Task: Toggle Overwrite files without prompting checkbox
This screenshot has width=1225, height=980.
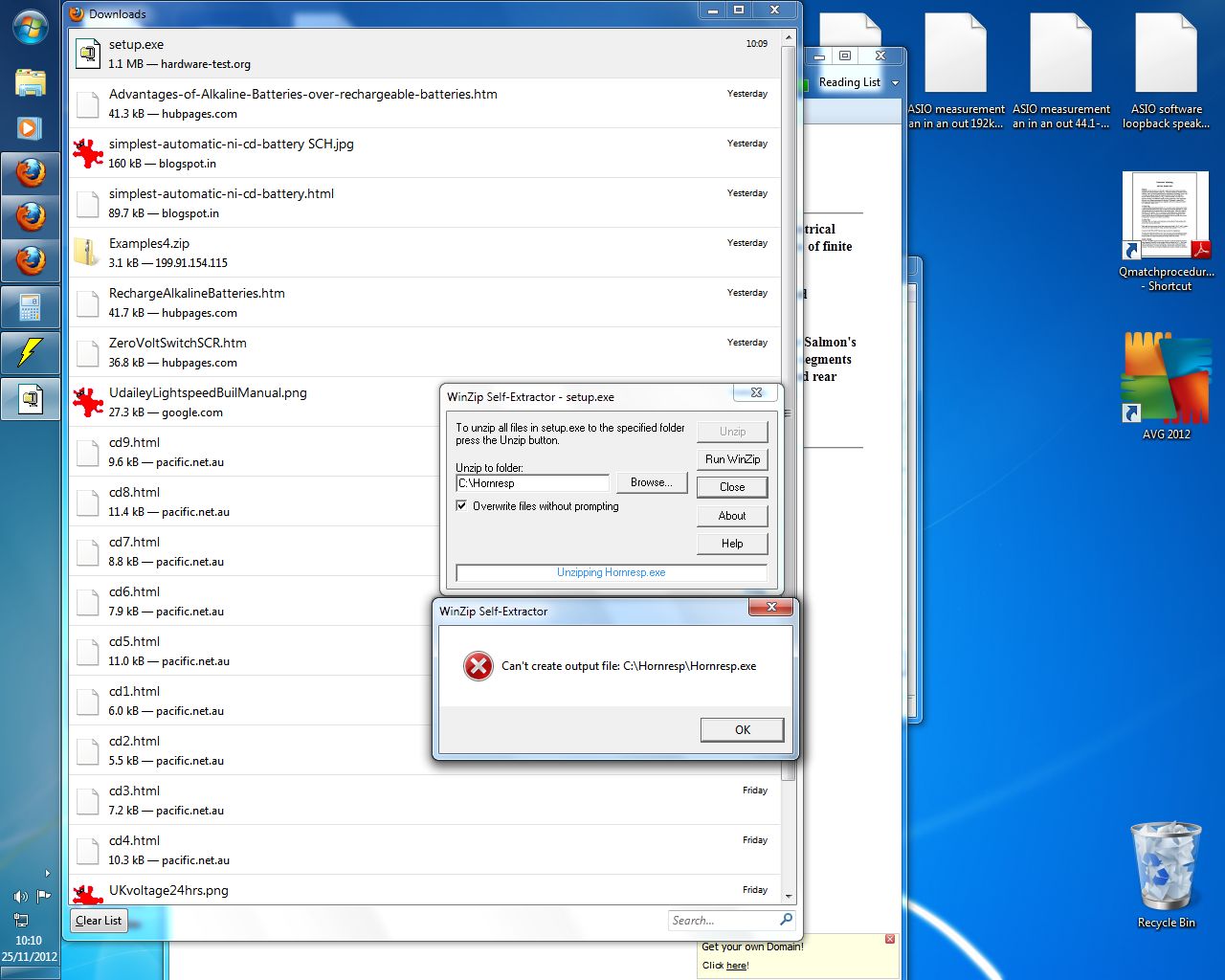Action: (x=462, y=506)
